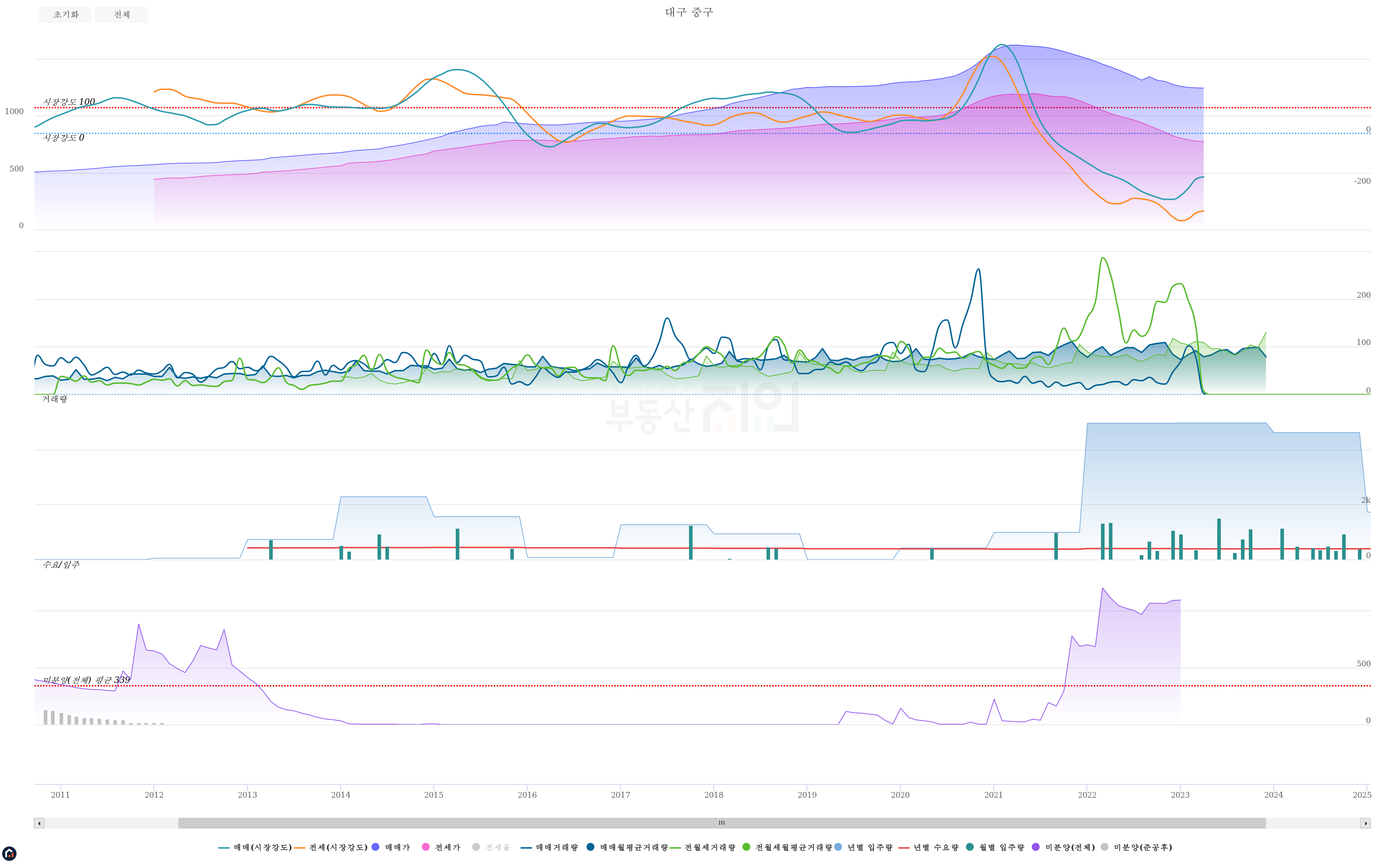The image size is (1378, 868).
Task: Click the 월별 입주량 teal legend dot
Action: click(x=970, y=847)
